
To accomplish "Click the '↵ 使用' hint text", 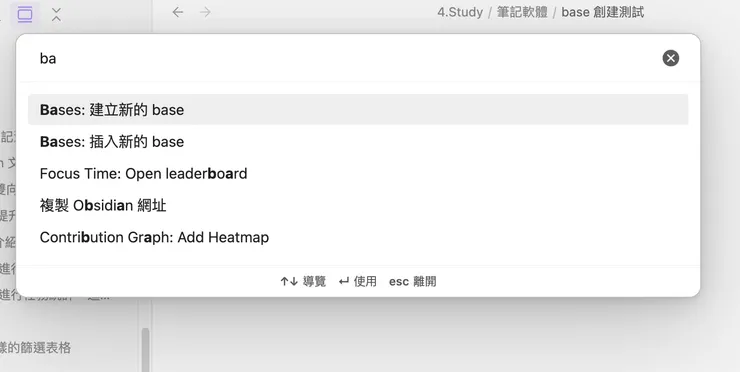I will click(357, 281).
